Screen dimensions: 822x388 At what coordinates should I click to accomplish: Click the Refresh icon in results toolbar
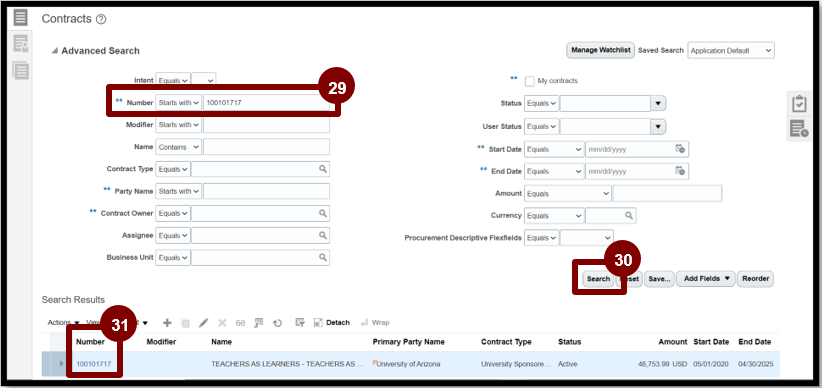click(x=277, y=322)
